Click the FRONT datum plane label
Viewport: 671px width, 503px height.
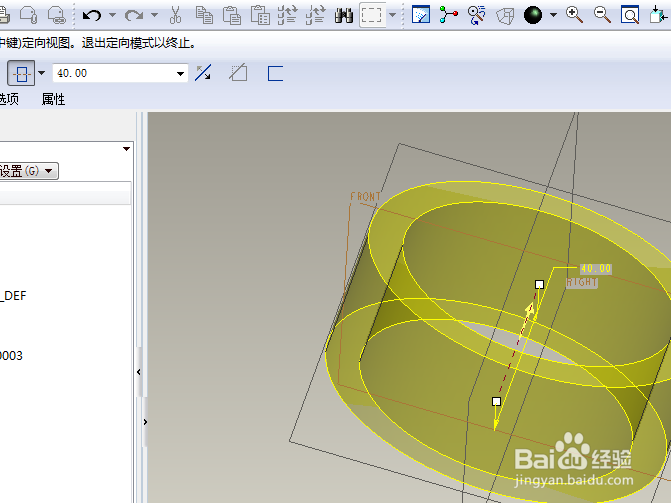(x=365, y=197)
